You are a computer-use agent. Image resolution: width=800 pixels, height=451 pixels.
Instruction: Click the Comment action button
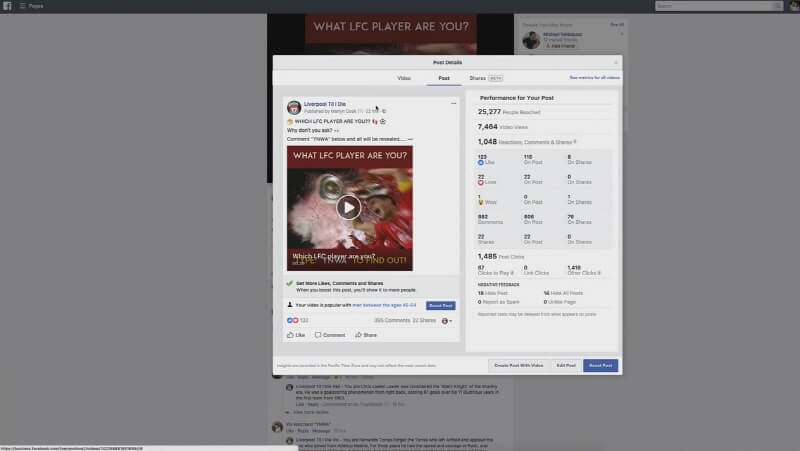(x=330, y=335)
